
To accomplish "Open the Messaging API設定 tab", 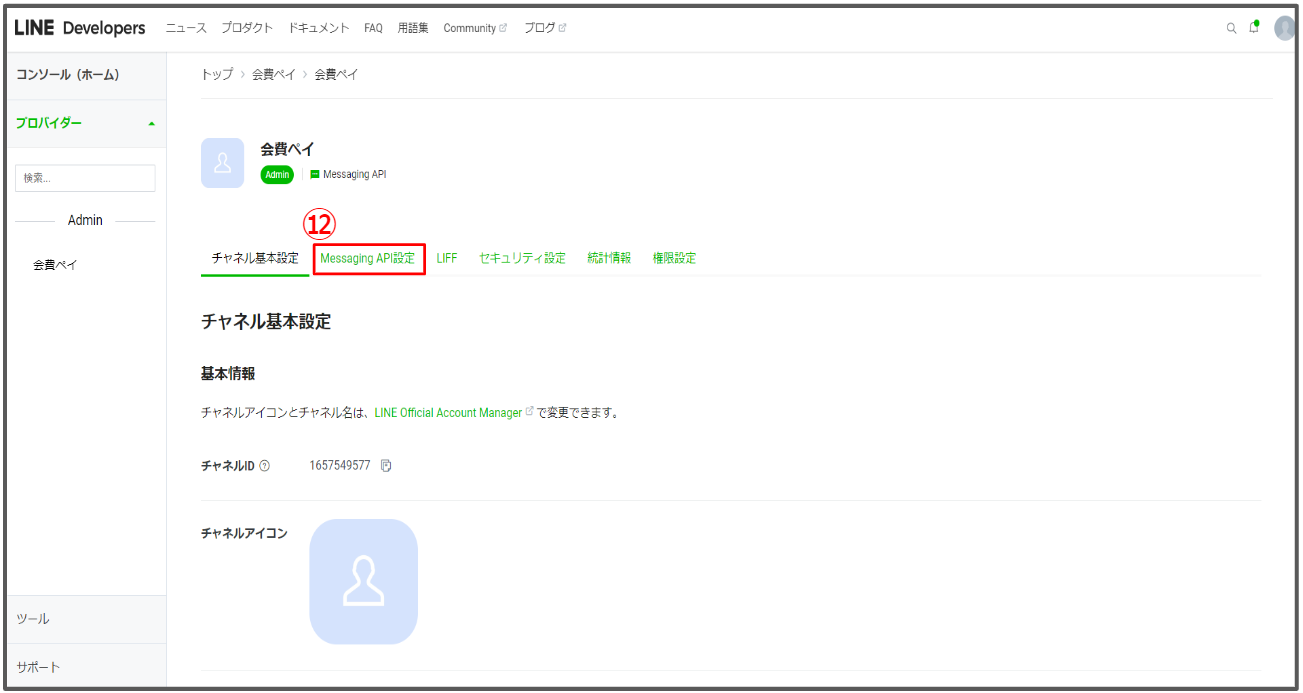I will tap(367, 258).
